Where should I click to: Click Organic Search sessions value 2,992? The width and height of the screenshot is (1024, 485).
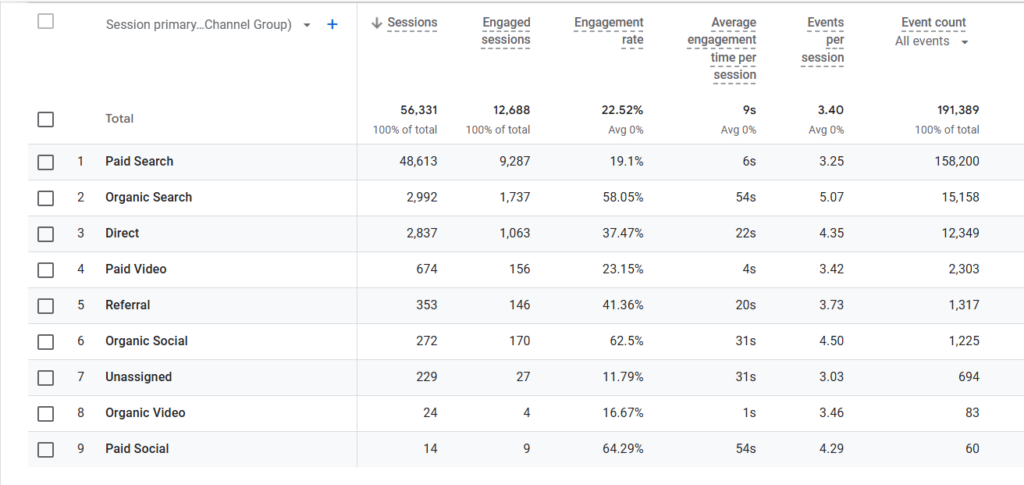tap(422, 197)
